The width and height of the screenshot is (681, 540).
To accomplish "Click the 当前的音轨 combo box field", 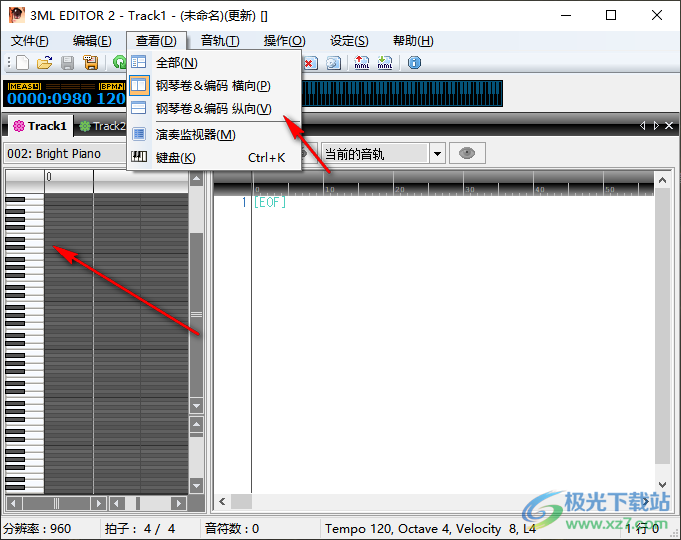I will (375, 153).
